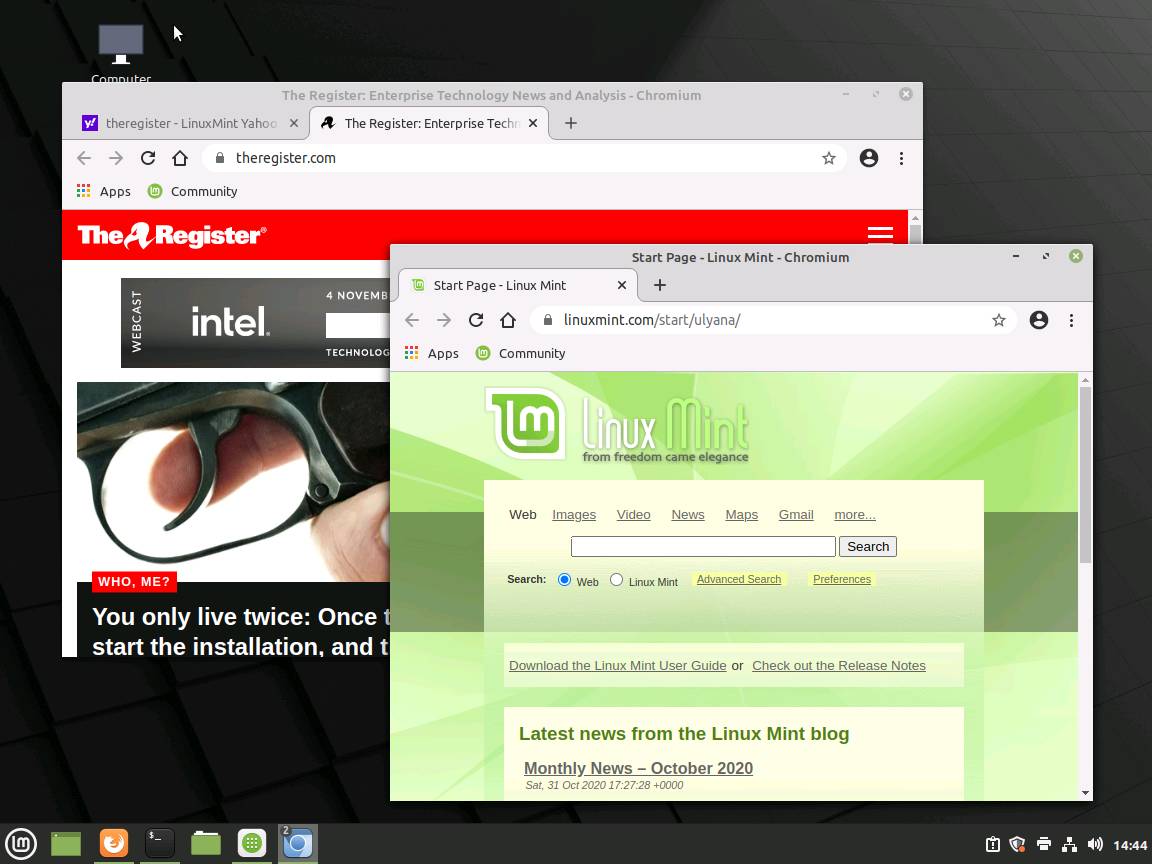
Task: Add a new tab in The Register window
Action: pos(571,123)
